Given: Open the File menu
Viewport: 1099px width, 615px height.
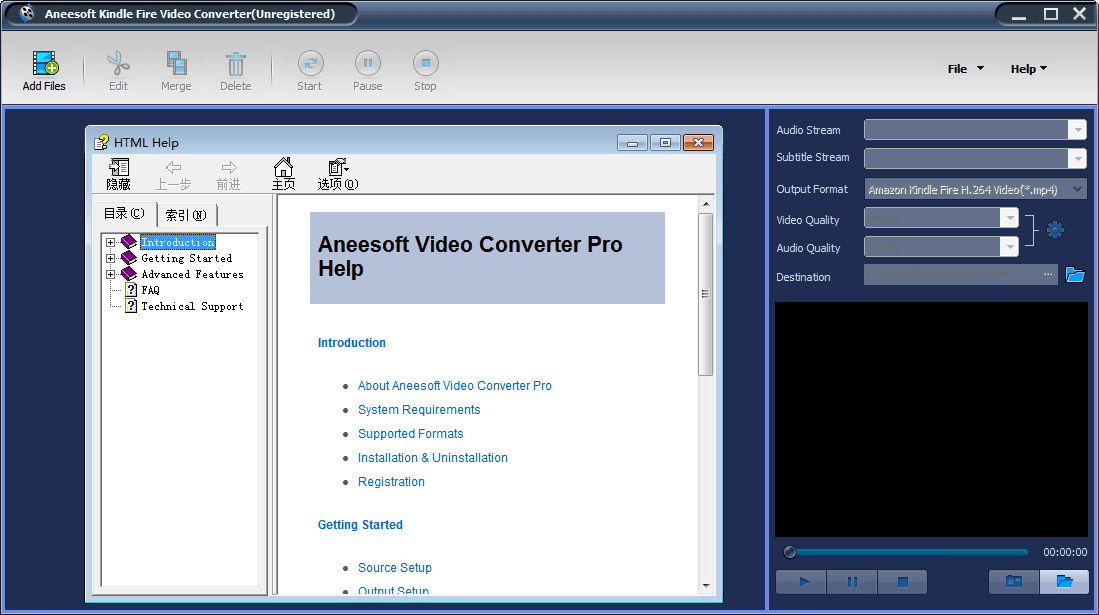Looking at the screenshot, I should coord(965,69).
